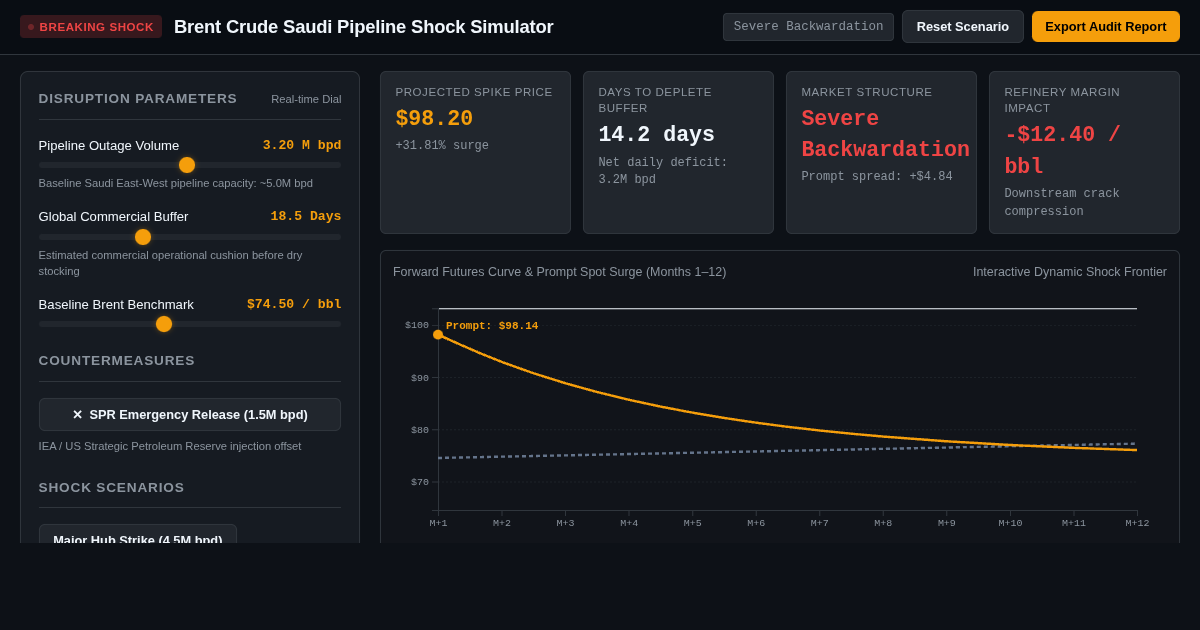Image resolution: width=1200 pixels, height=630 pixels.
Task: Click the Baseline Saudi East-West pipeline capacity note
Action: (x=176, y=183)
